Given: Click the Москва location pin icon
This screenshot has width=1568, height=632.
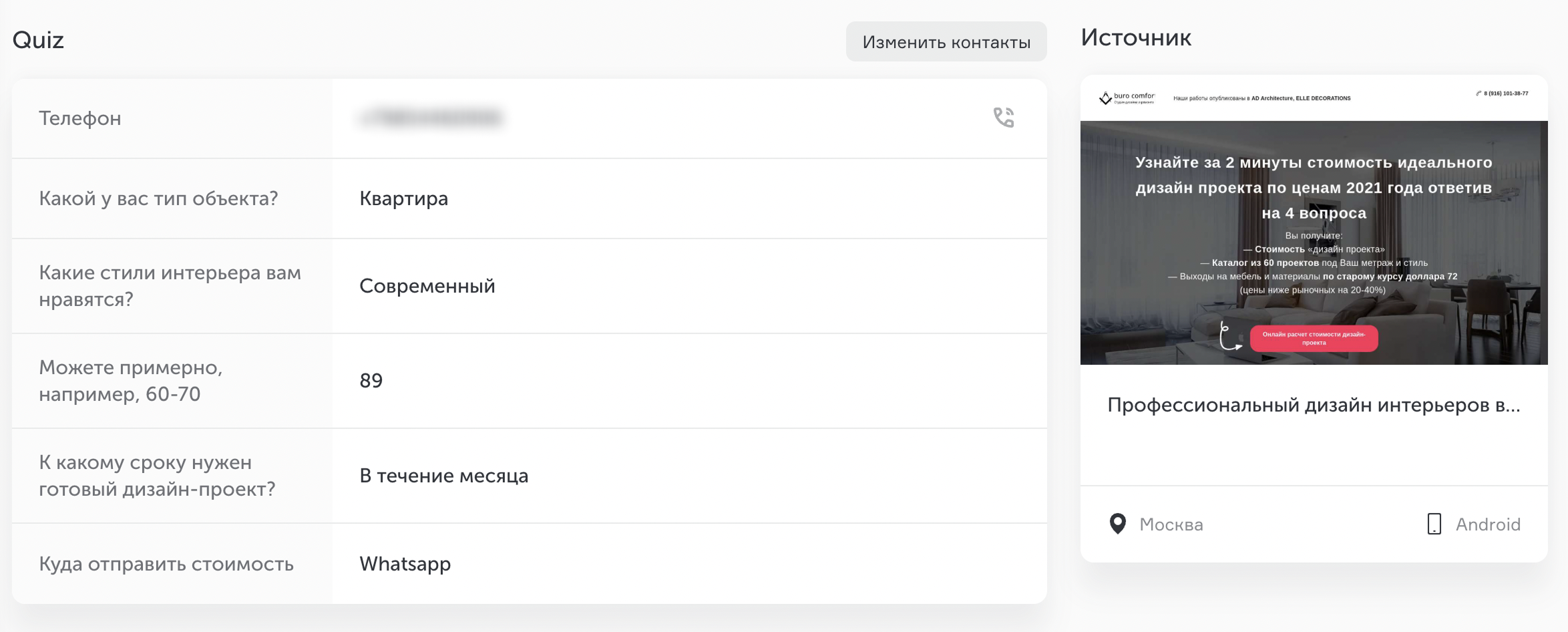Looking at the screenshot, I should click(x=1117, y=524).
